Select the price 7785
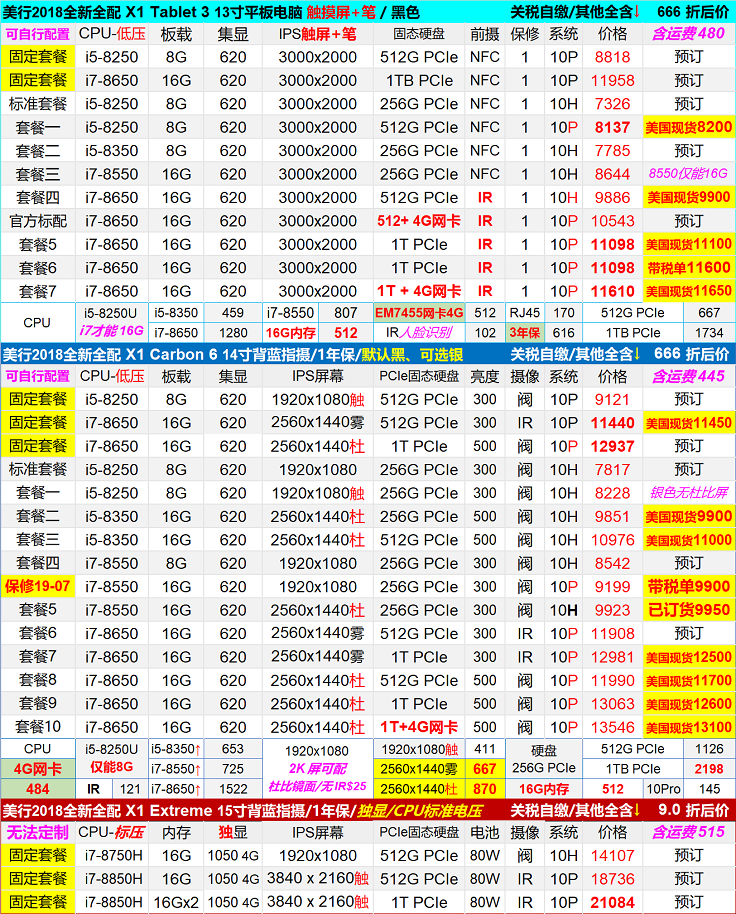The height and width of the screenshot is (914, 736). coord(612,151)
